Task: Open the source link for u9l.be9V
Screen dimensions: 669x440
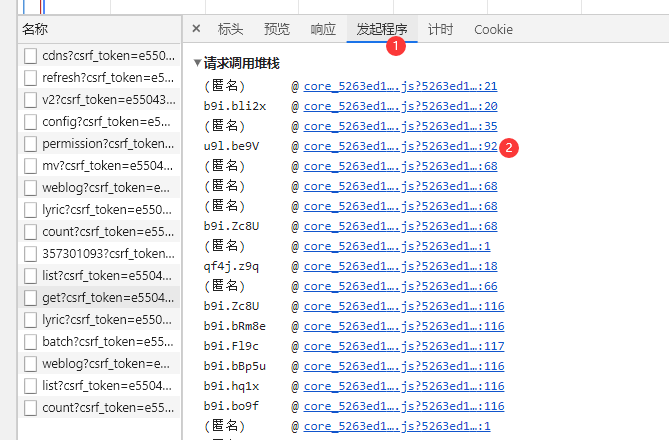Action: point(400,146)
